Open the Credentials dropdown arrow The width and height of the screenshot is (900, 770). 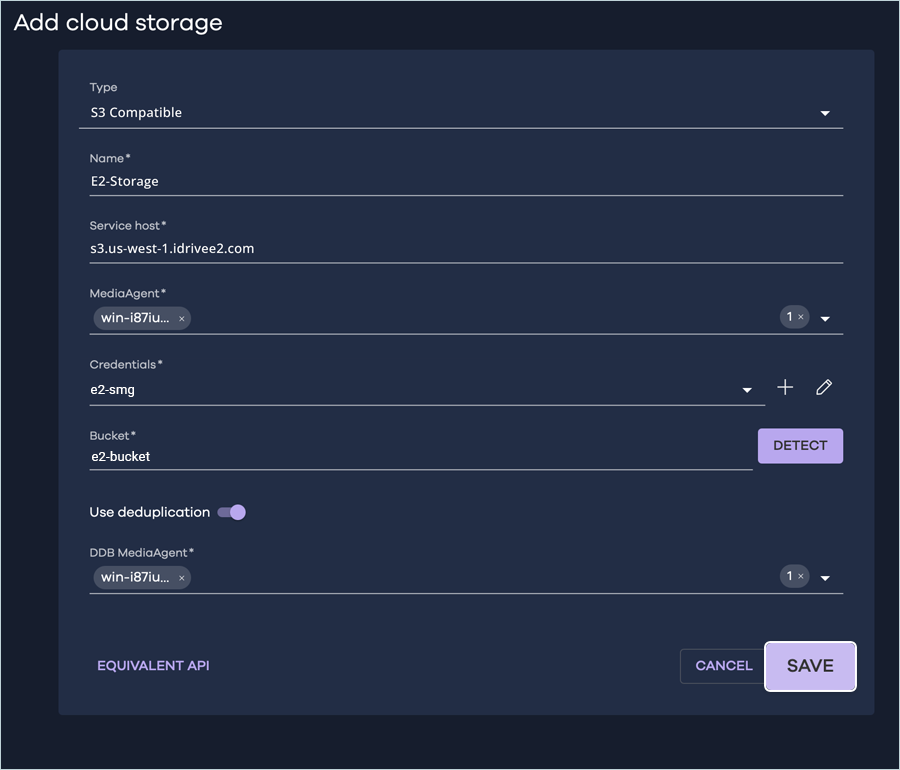tap(747, 390)
